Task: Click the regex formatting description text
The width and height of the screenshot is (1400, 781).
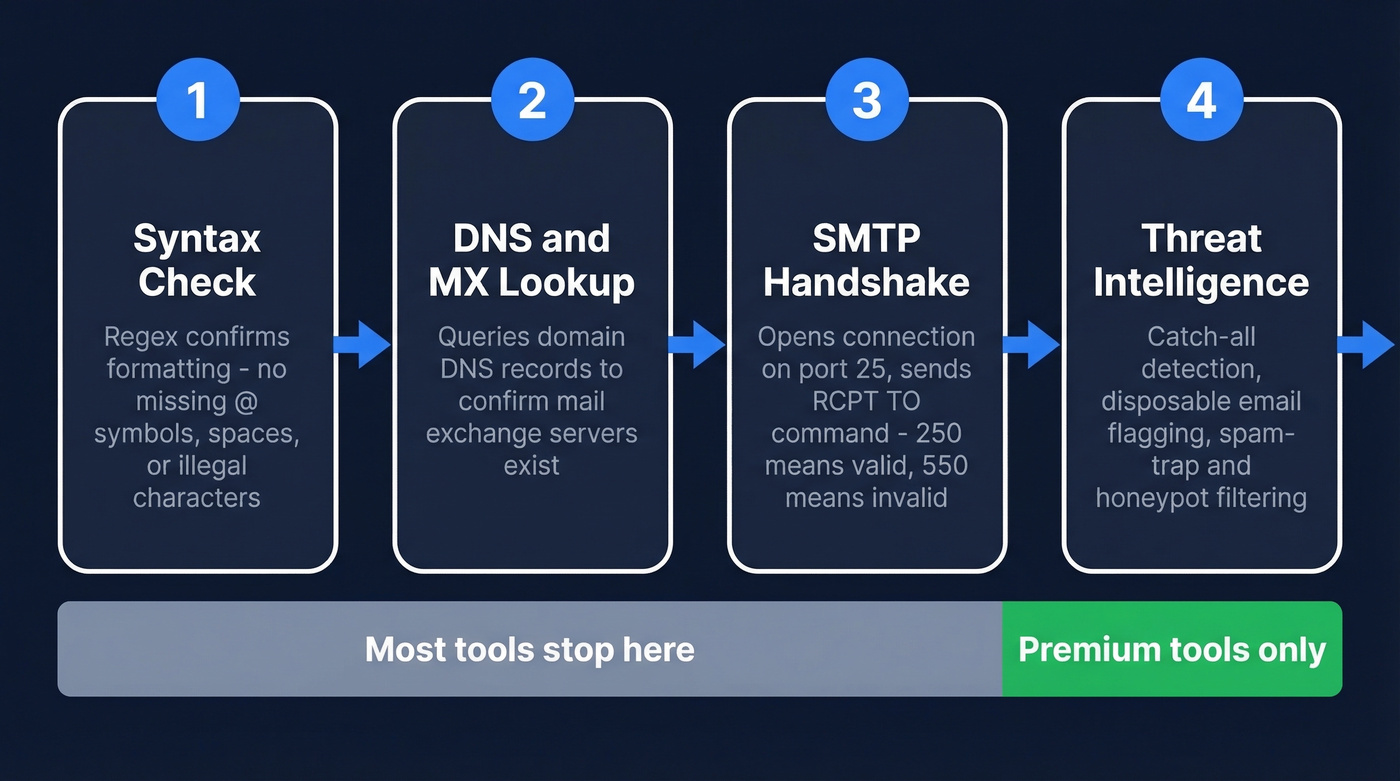Action: pyautogui.click(x=197, y=416)
